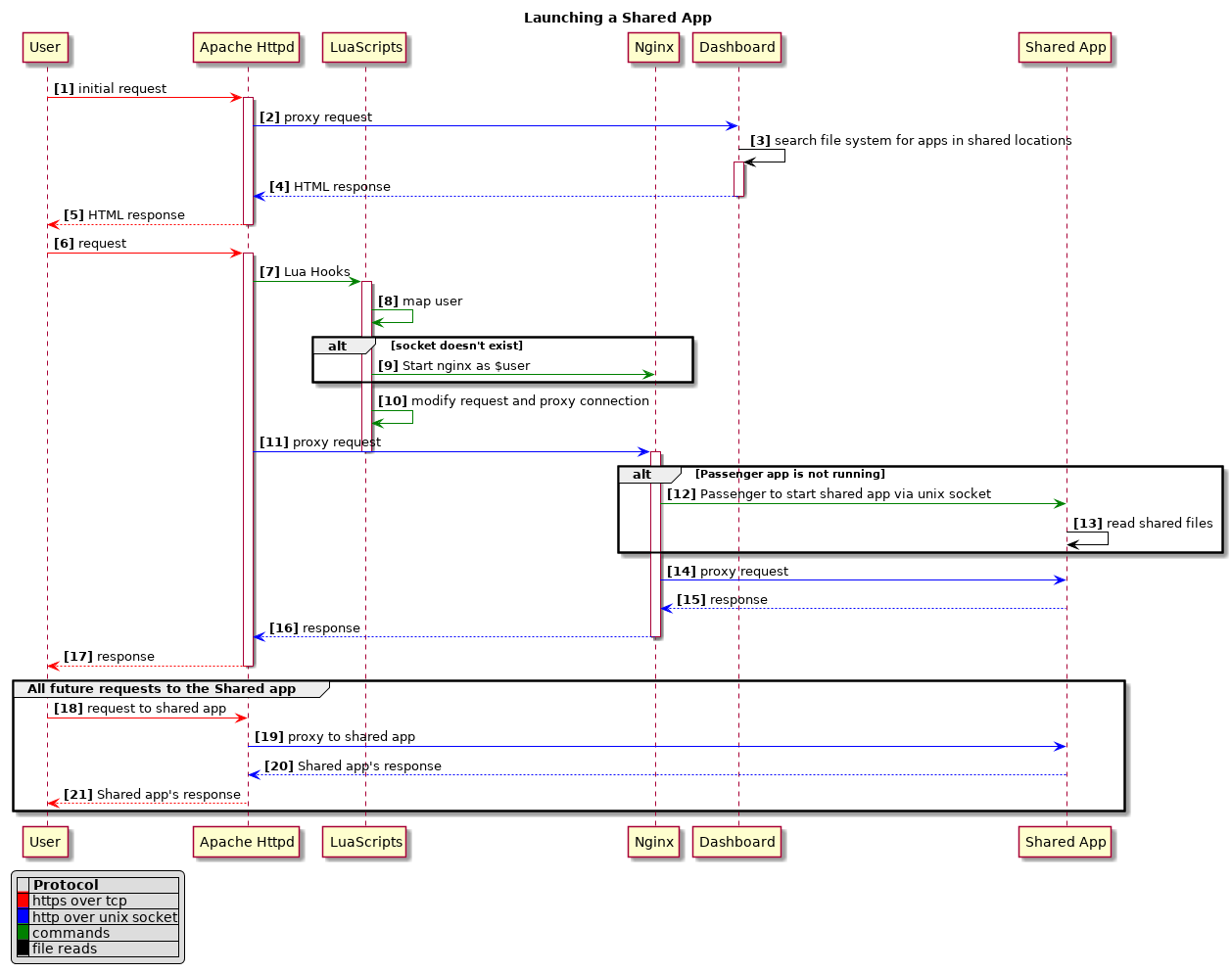Click the 'All future requests to the Shared app' header
The height and width of the screenshot is (973, 1232).
point(162,689)
